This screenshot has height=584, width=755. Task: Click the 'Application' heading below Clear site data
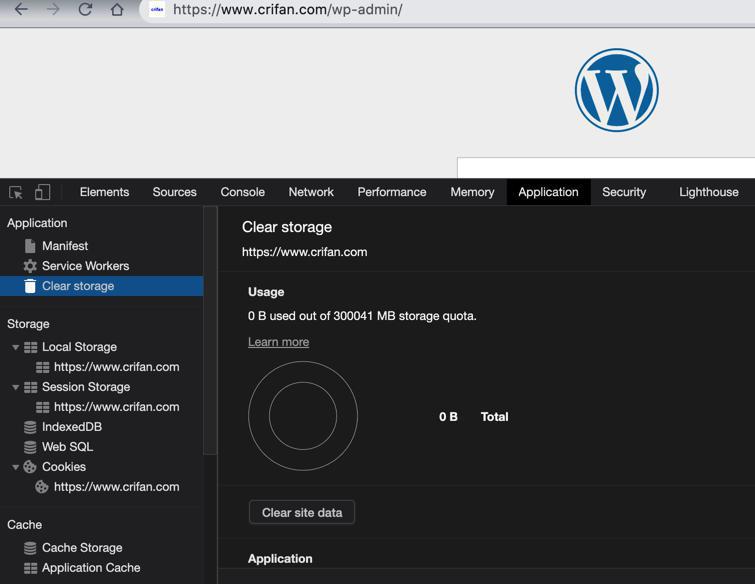(280, 558)
